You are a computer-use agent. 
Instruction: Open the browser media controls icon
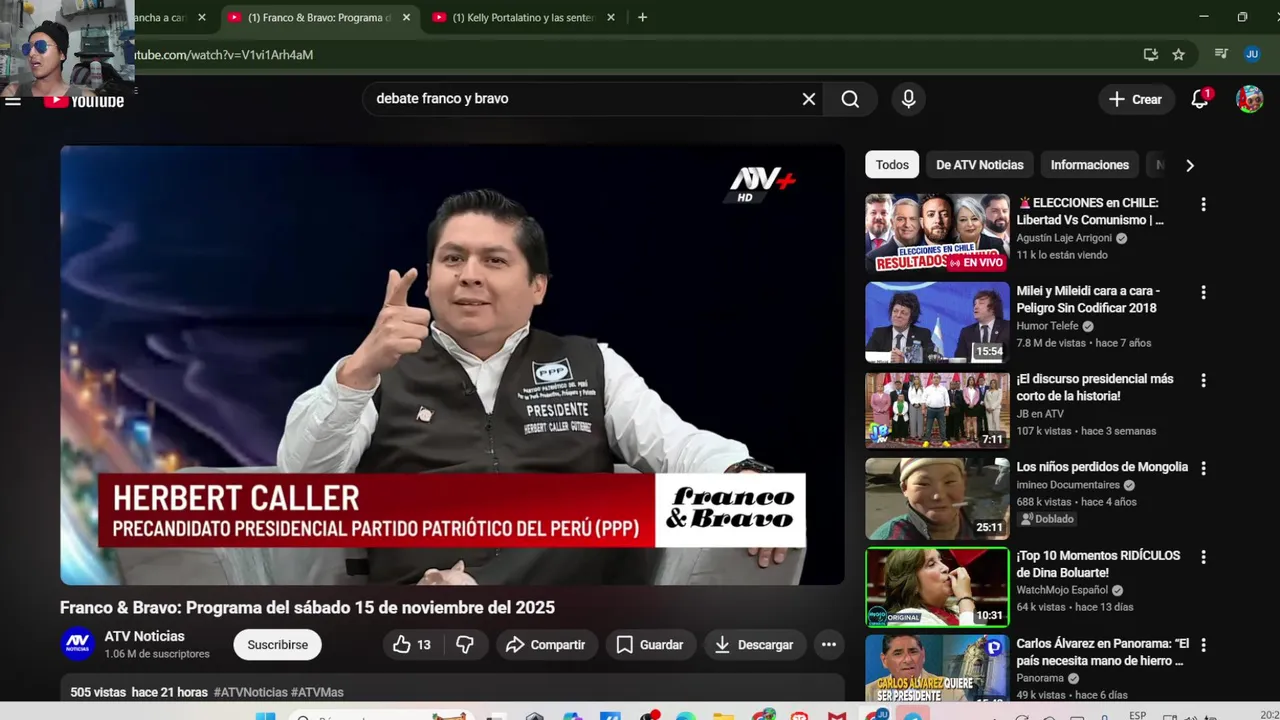pyautogui.click(x=1221, y=54)
